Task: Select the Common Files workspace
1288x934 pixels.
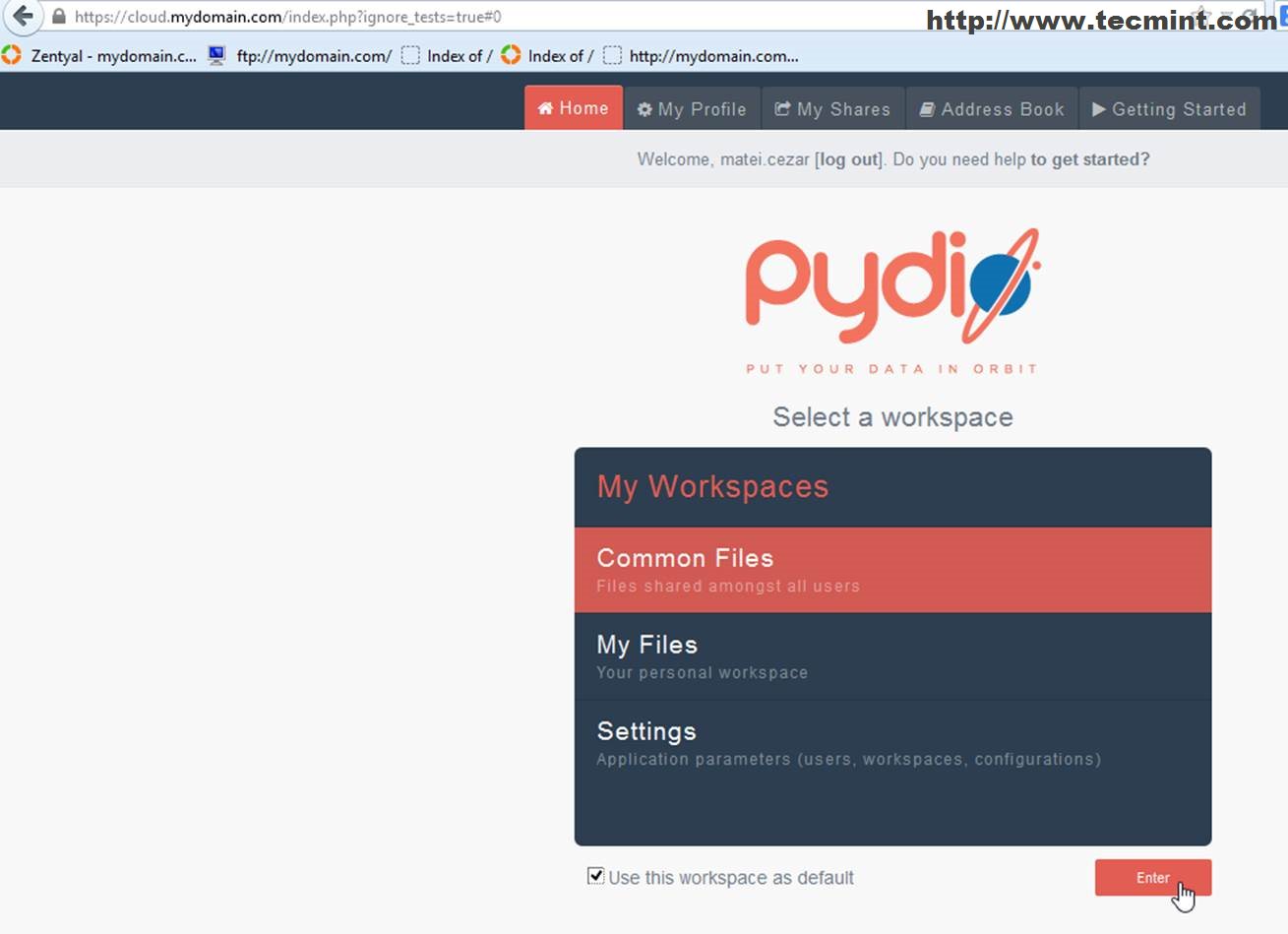Action: pos(892,570)
